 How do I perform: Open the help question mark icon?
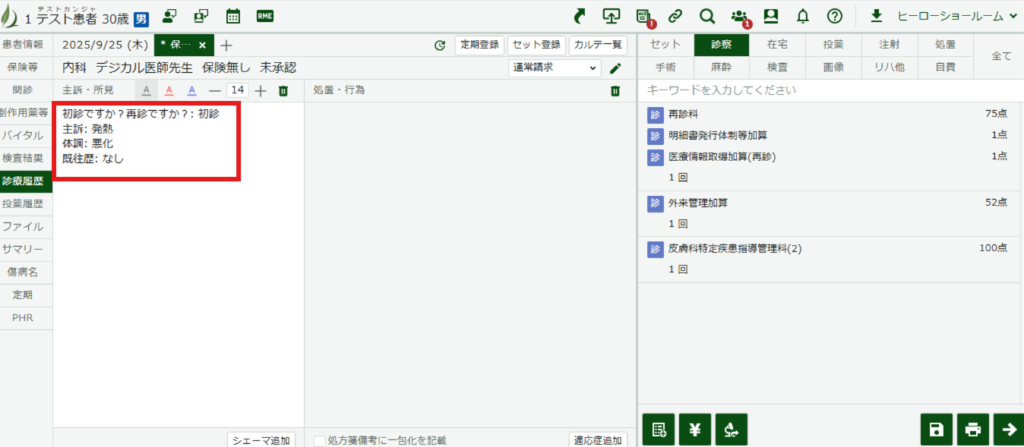[835, 16]
